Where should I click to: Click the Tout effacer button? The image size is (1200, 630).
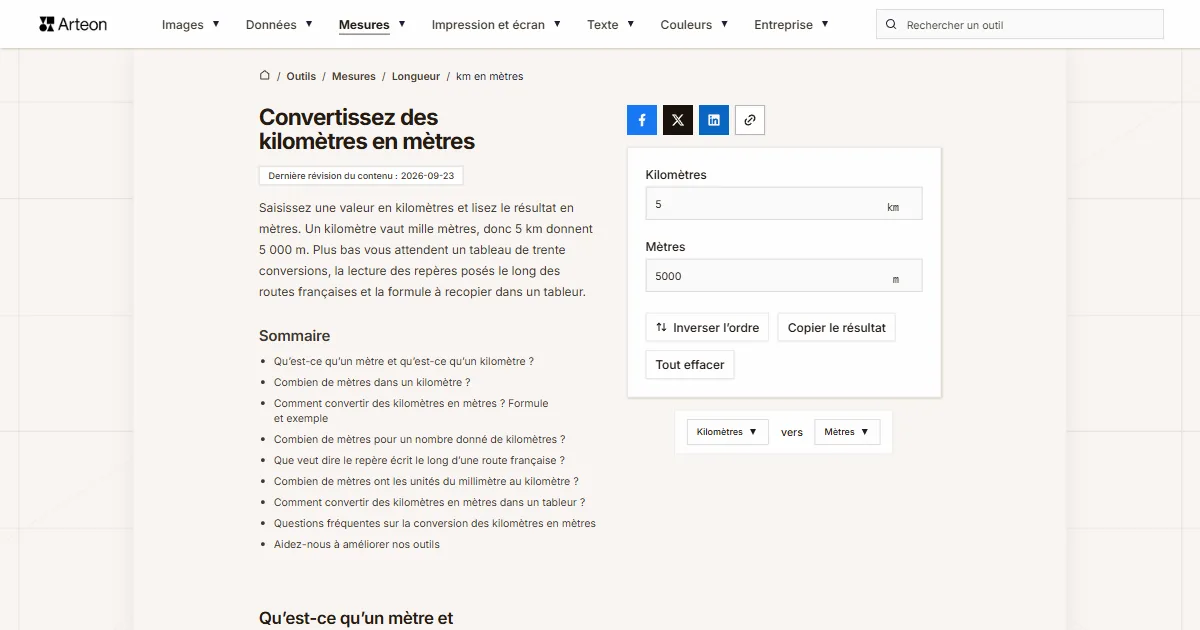[x=690, y=365]
